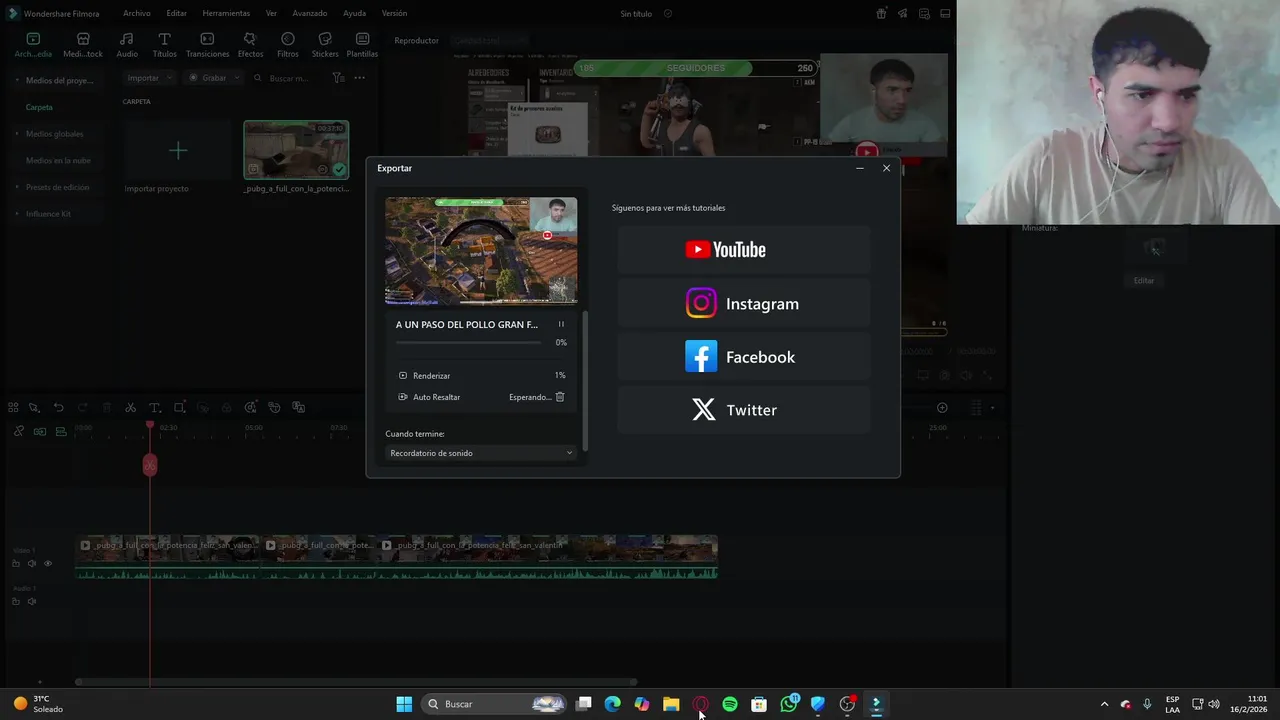Click the red playhead scissors marker
Image resolution: width=1280 pixels, height=720 pixels.
pyautogui.click(x=150, y=465)
